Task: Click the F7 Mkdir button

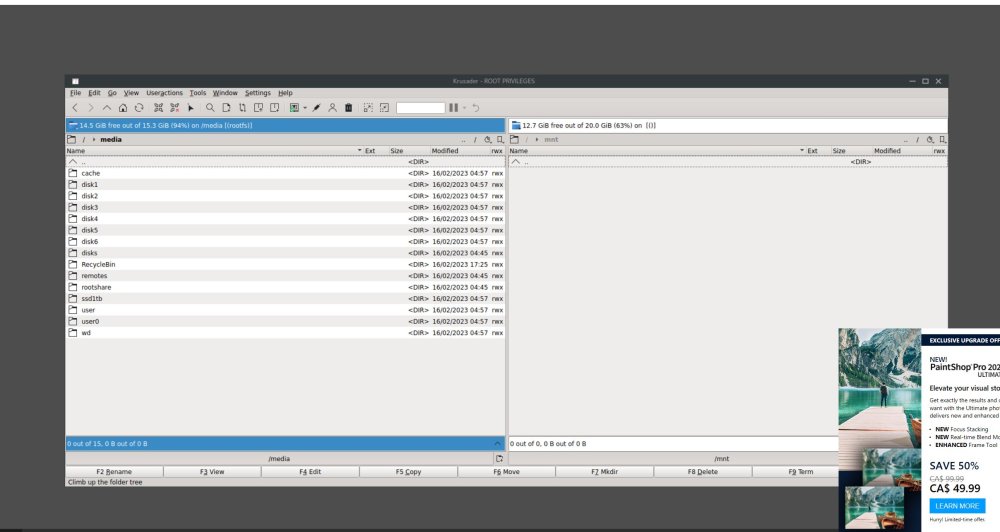Action: 605,471
